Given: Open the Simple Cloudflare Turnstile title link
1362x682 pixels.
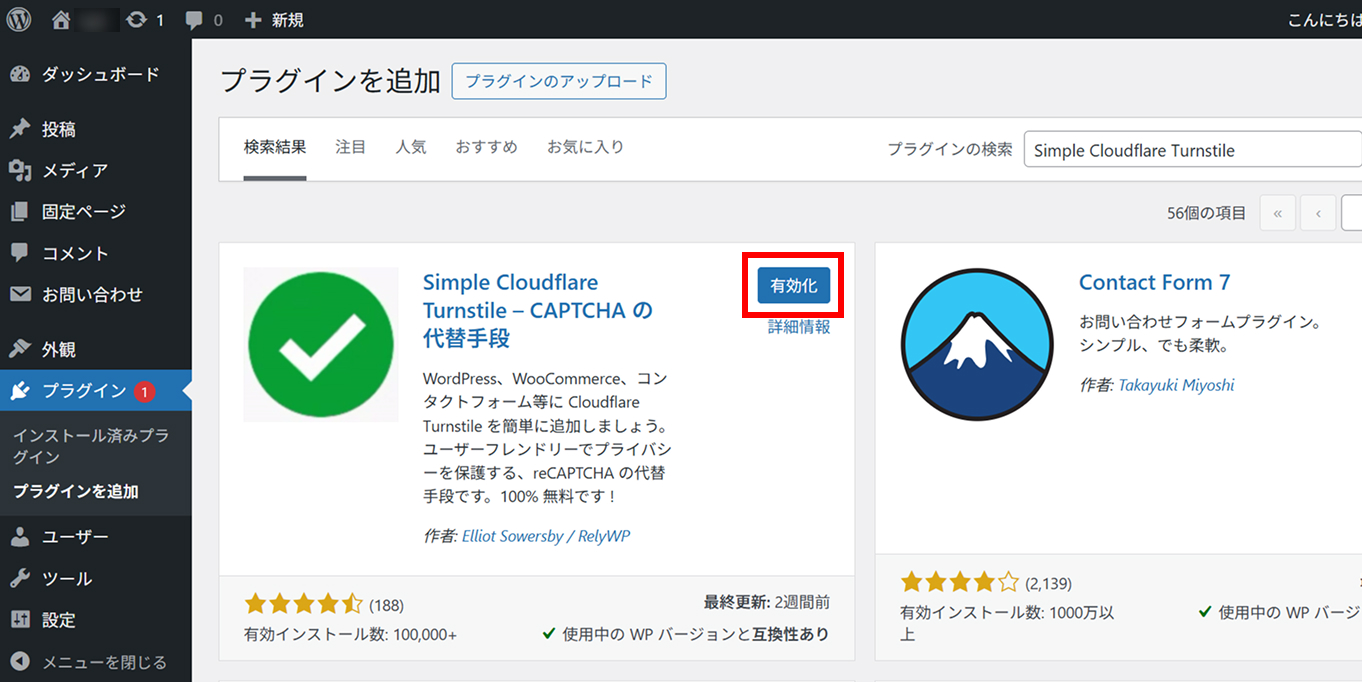Looking at the screenshot, I should pos(538,310).
